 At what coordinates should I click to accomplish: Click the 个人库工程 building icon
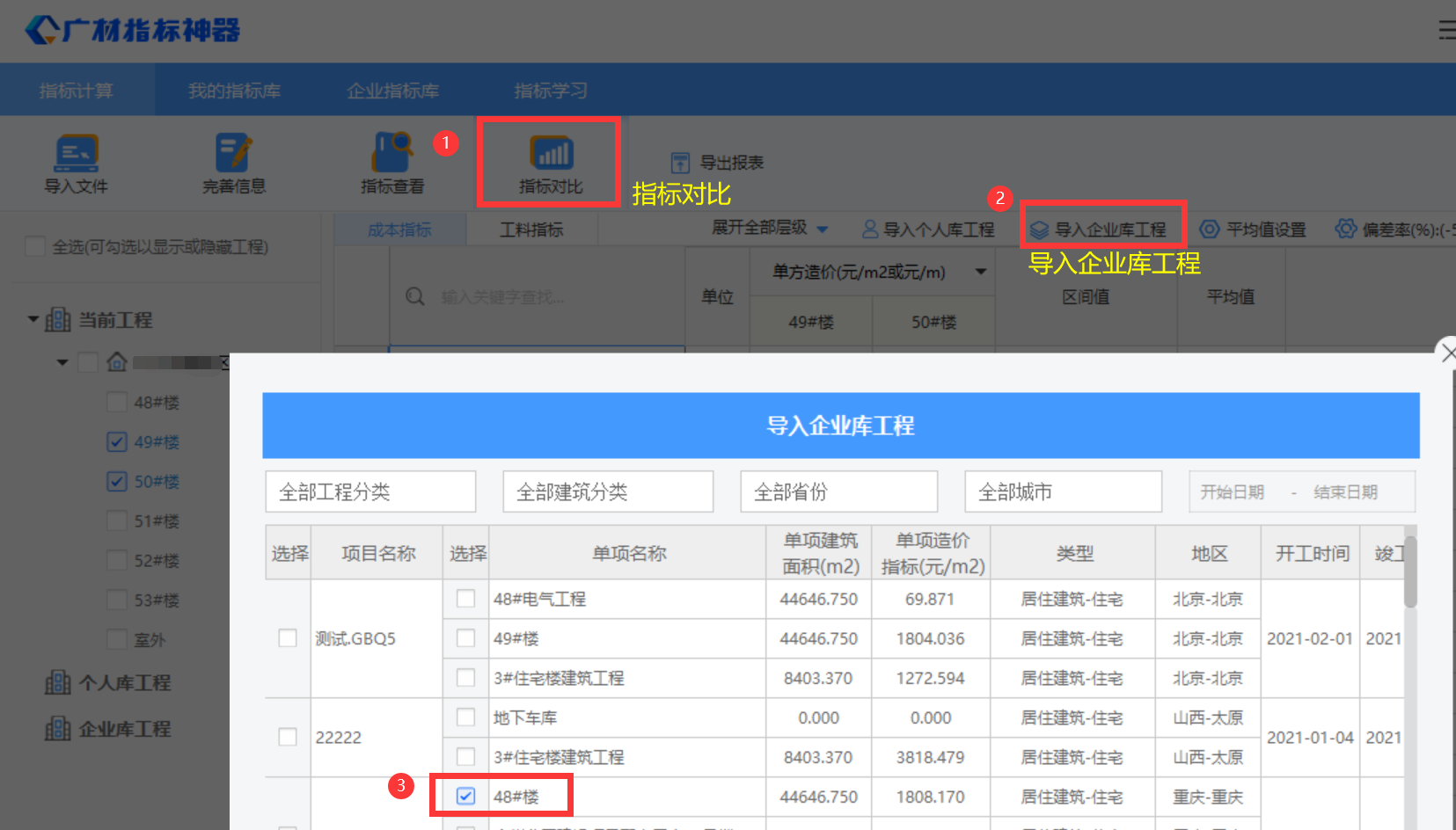coord(58,682)
